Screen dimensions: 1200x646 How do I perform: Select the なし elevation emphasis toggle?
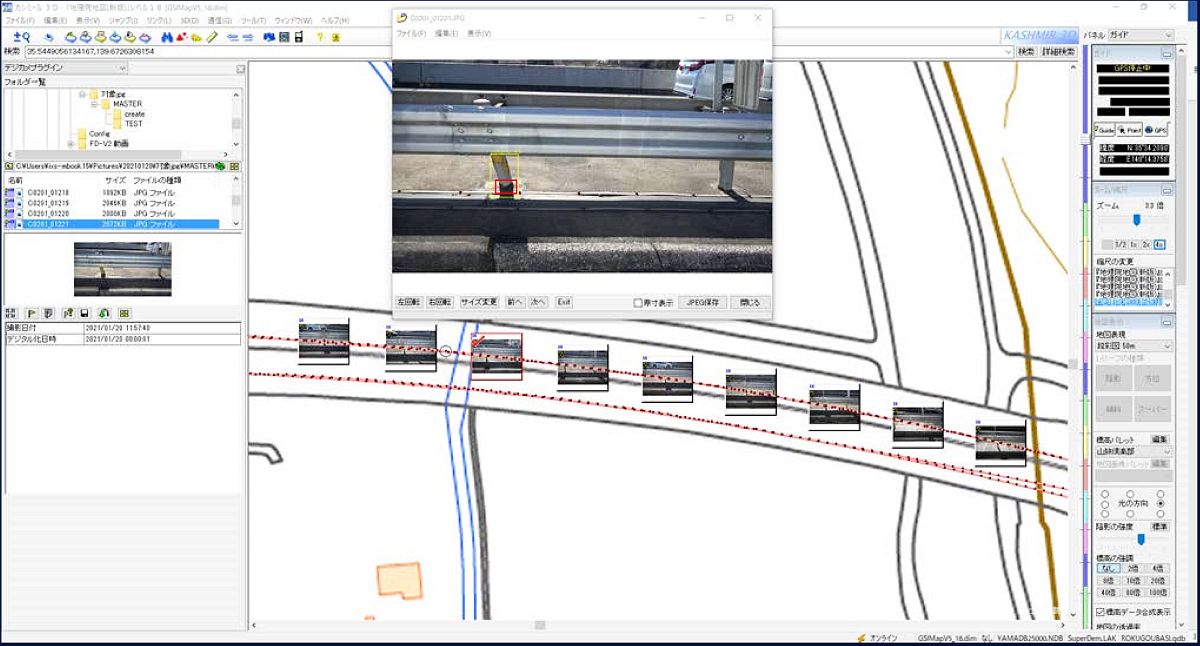point(1109,568)
